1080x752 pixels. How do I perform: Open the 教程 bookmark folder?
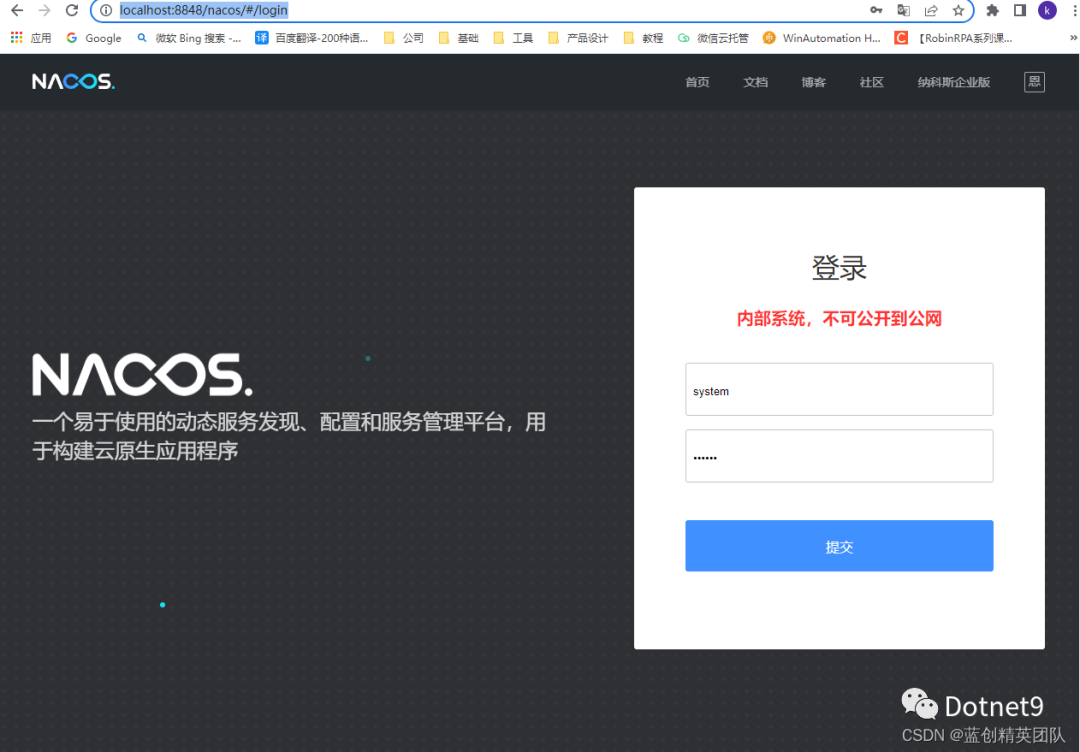point(643,38)
